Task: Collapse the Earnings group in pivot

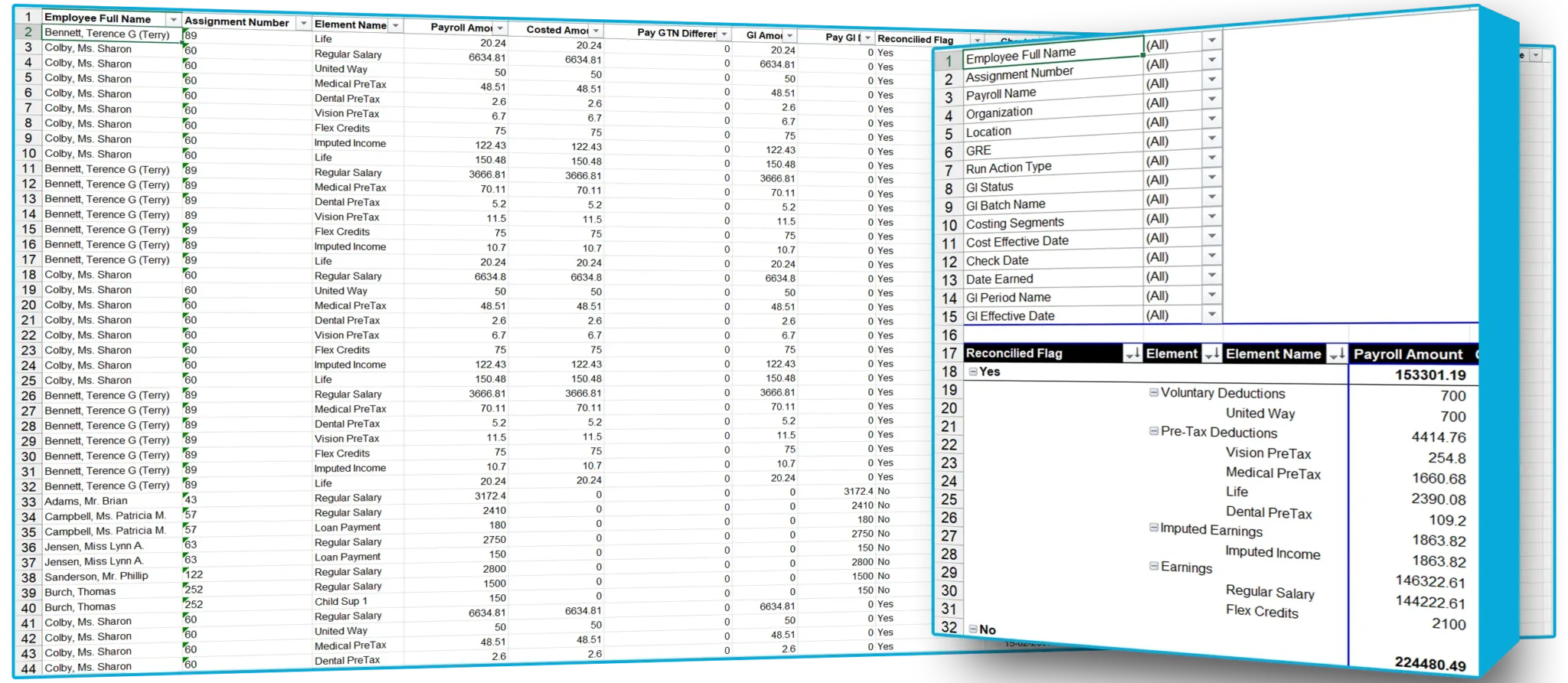Action: [x=1154, y=567]
